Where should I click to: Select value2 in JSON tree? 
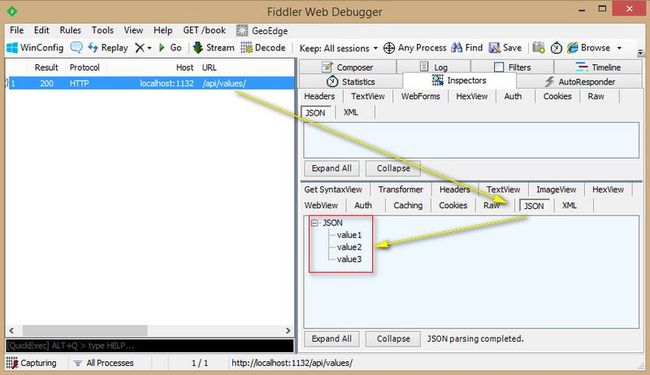click(349, 247)
